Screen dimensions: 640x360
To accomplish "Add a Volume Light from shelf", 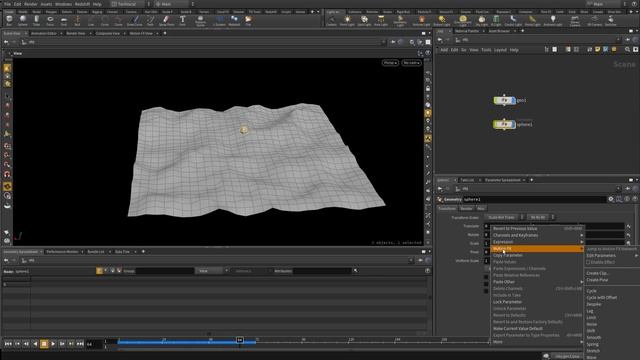I will coord(422,20).
